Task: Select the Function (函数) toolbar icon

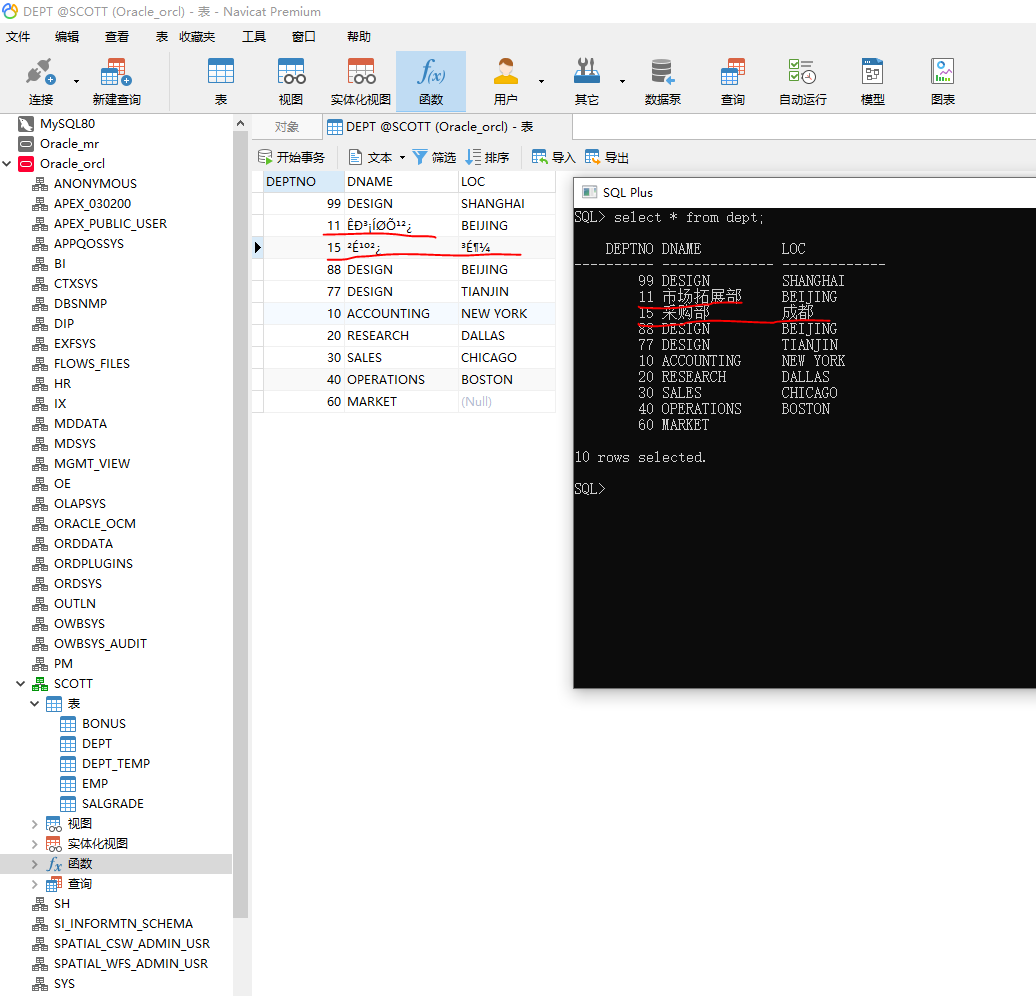Action: click(x=431, y=81)
